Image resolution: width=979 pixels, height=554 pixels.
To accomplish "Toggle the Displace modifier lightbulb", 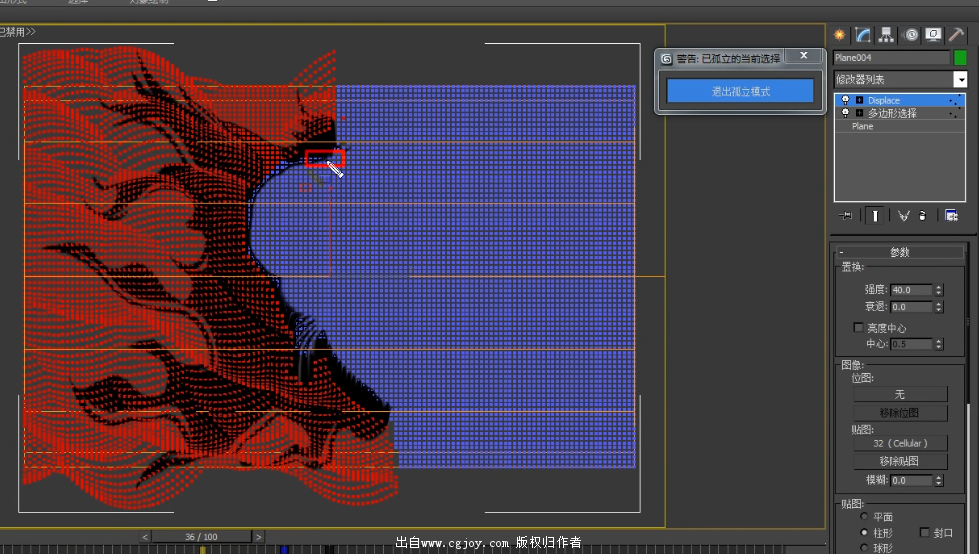I will coord(845,100).
